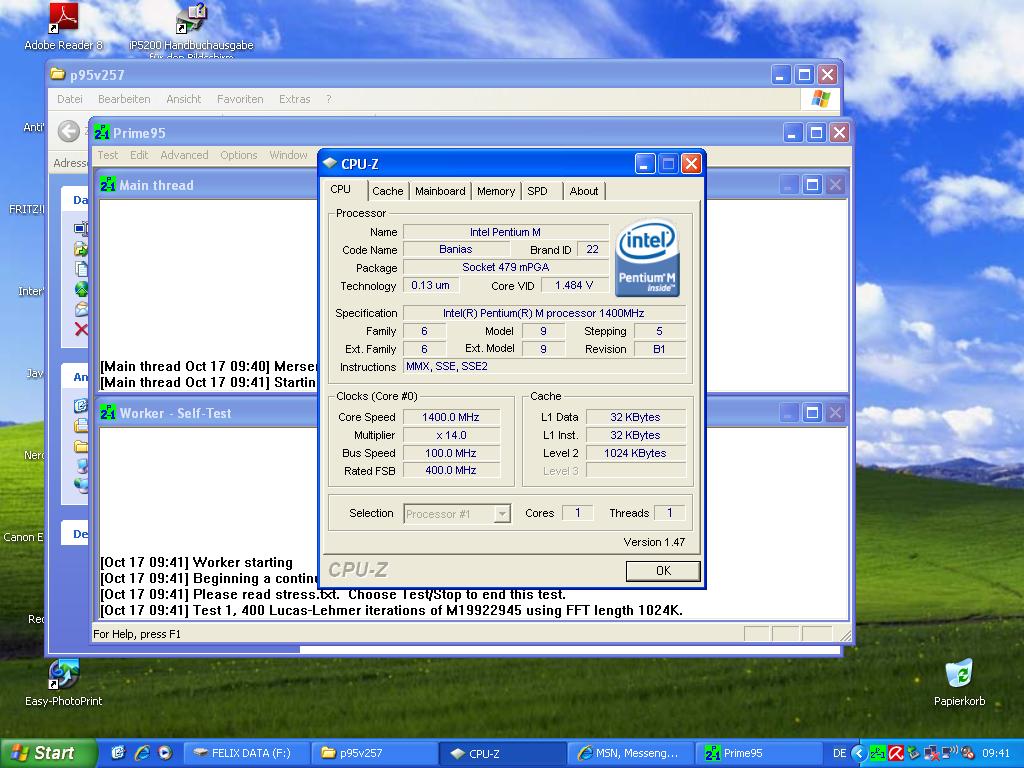Open Extras menu in Explorer
Image resolution: width=1024 pixels, height=768 pixels.
click(295, 99)
